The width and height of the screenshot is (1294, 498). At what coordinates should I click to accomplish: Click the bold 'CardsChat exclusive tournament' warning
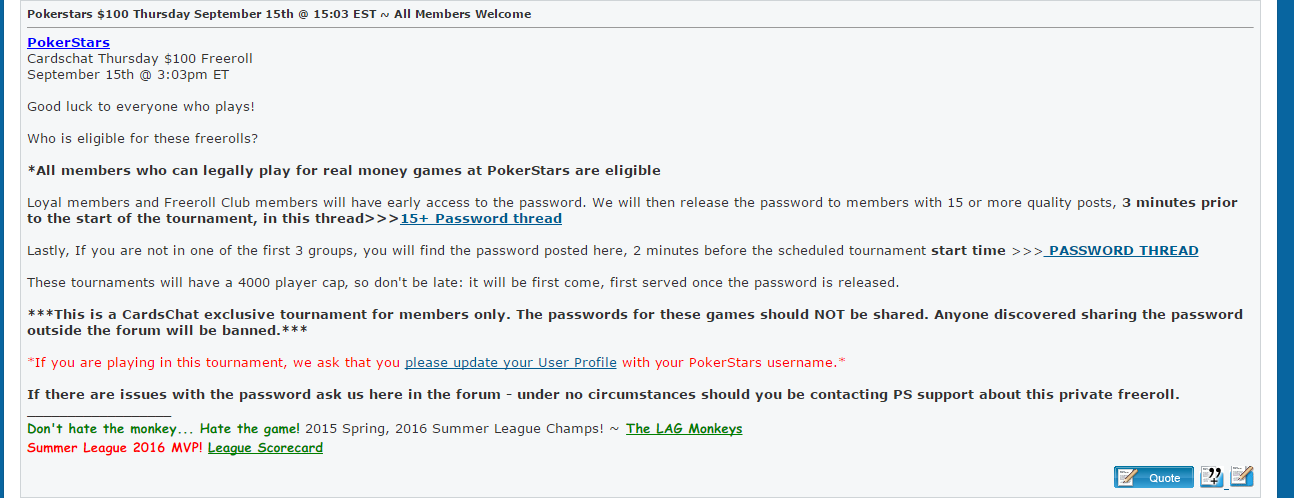635,322
